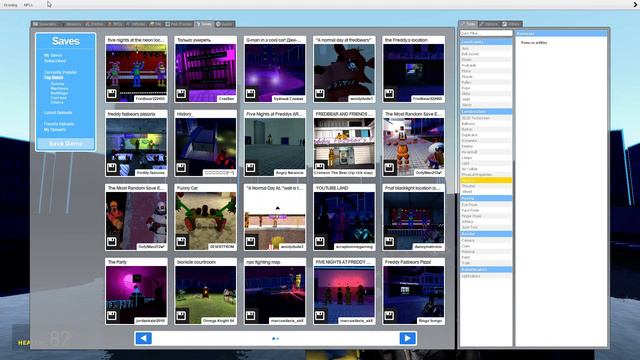
Task: Select the Duplicator tool
Action: point(486,135)
